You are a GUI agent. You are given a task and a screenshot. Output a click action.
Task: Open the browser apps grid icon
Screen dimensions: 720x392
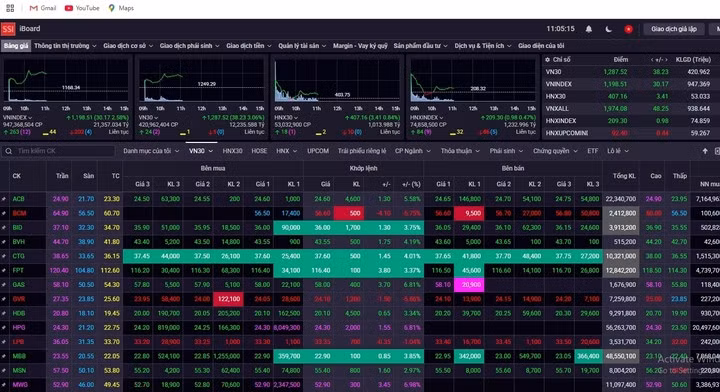point(10,8)
